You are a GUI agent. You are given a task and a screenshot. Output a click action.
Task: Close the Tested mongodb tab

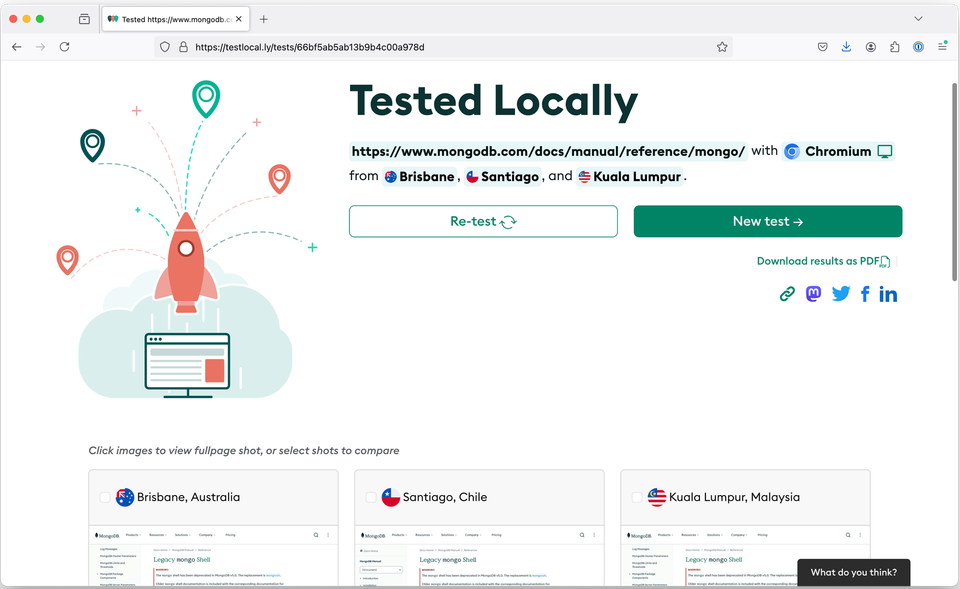click(x=239, y=19)
